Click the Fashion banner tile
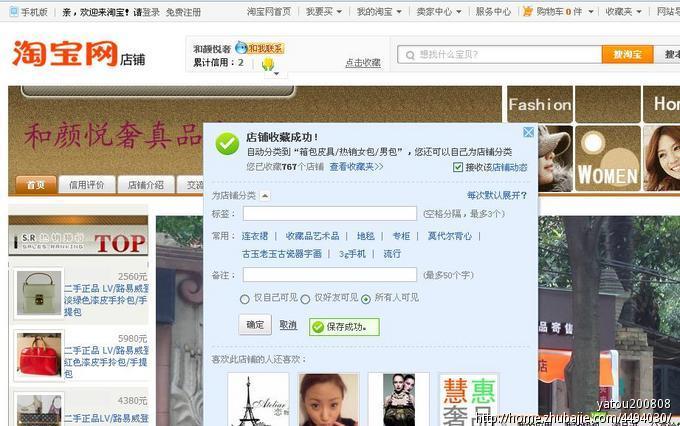680x426 pixels. pos(540,104)
